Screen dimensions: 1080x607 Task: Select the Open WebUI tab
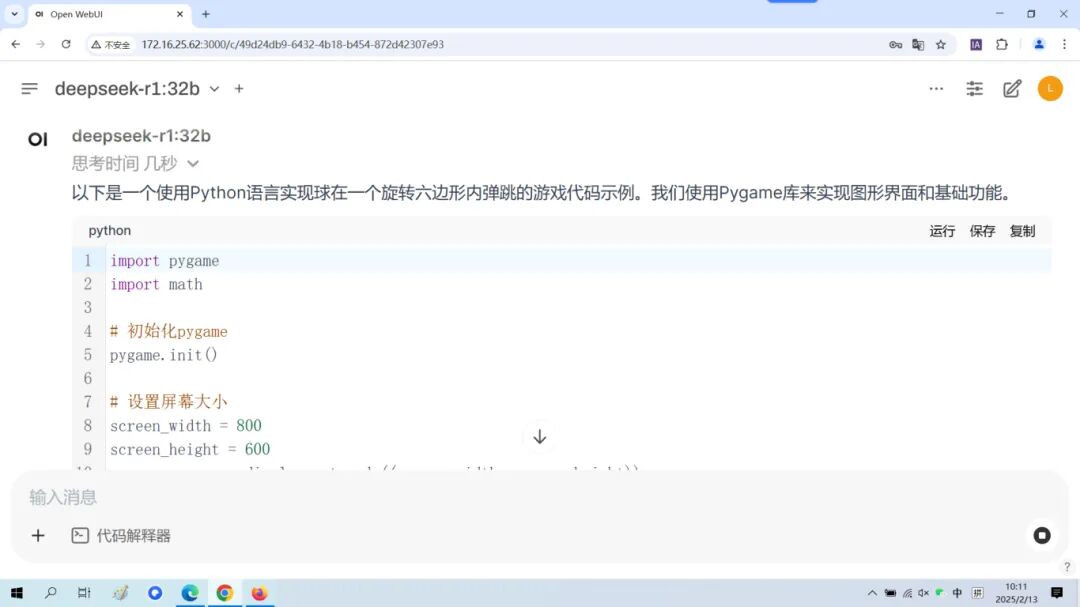tap(110, 14)
